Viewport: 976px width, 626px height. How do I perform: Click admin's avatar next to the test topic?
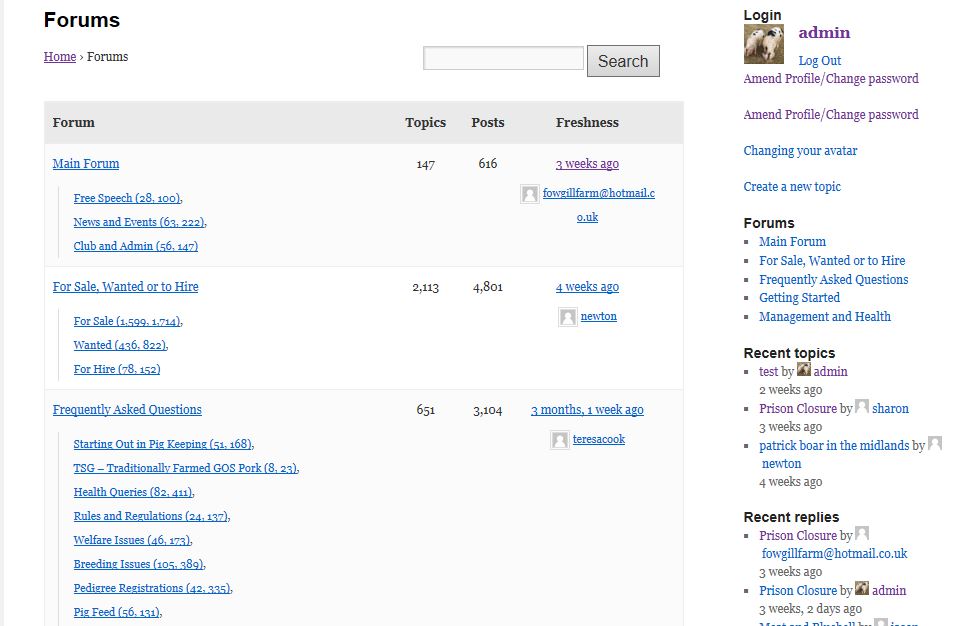803,370
